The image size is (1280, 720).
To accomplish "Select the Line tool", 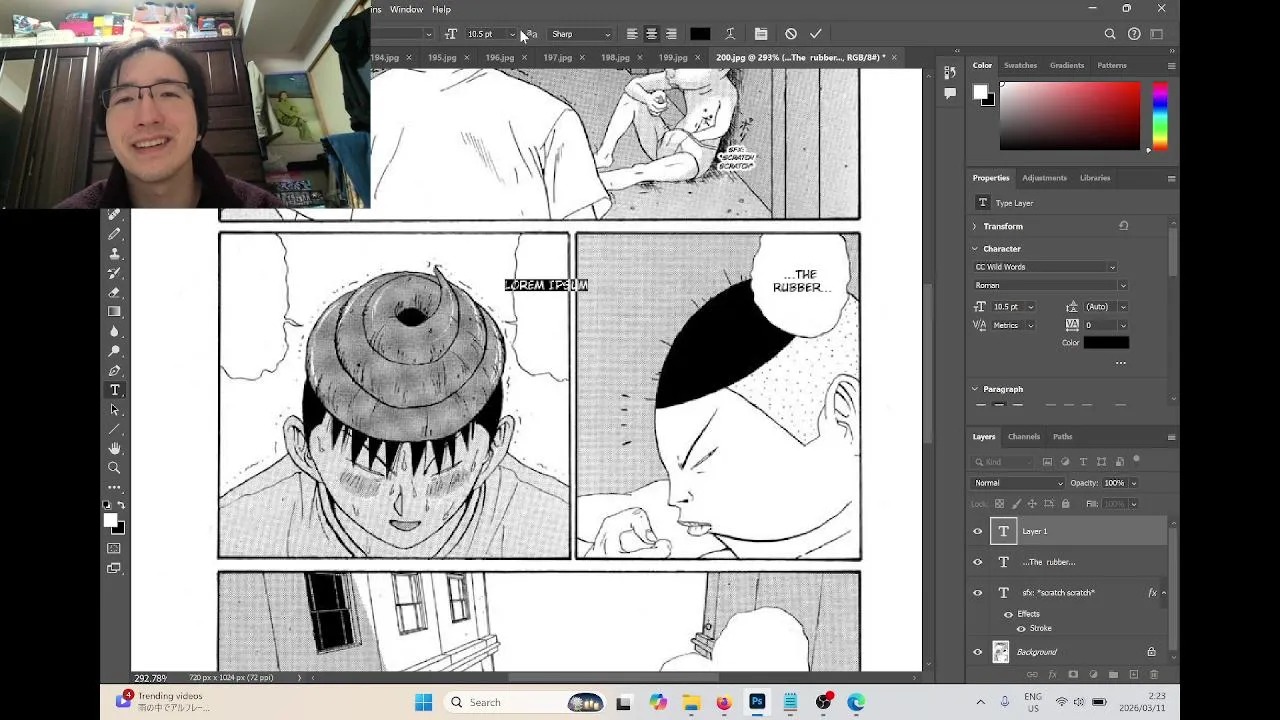I will tap(114, 429).
